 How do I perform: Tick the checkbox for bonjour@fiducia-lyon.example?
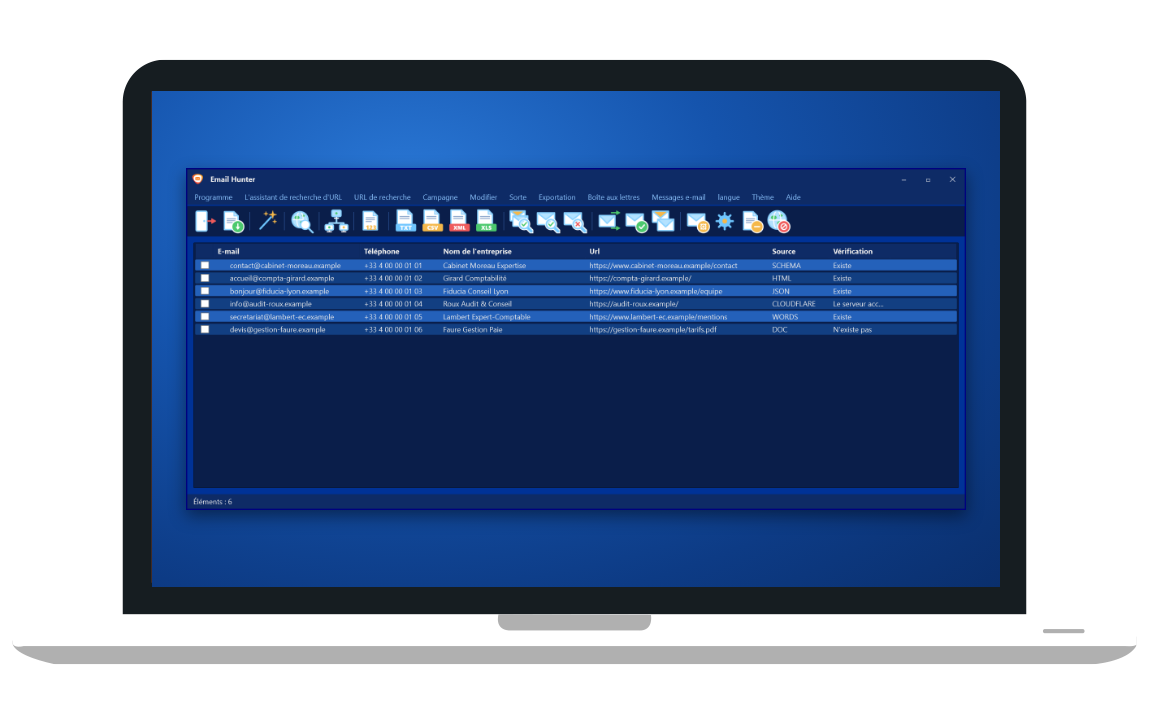pos(205,291)
